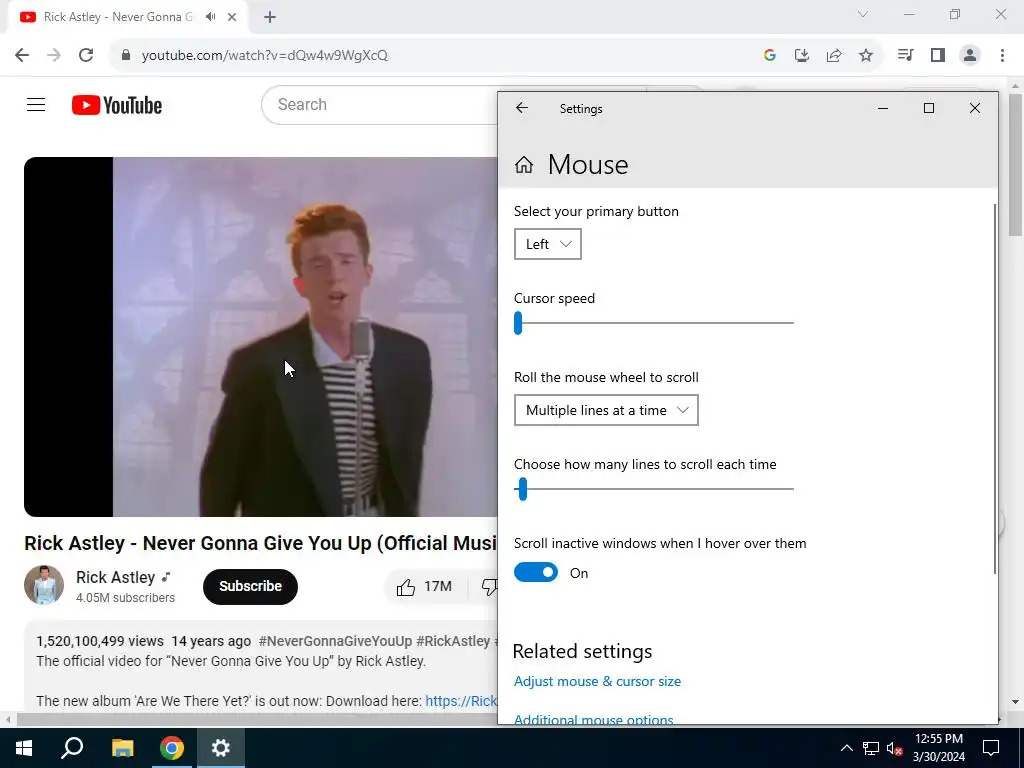Toggle Scroll inactive windows switch

pyautogui.click(x=536, y=573)
